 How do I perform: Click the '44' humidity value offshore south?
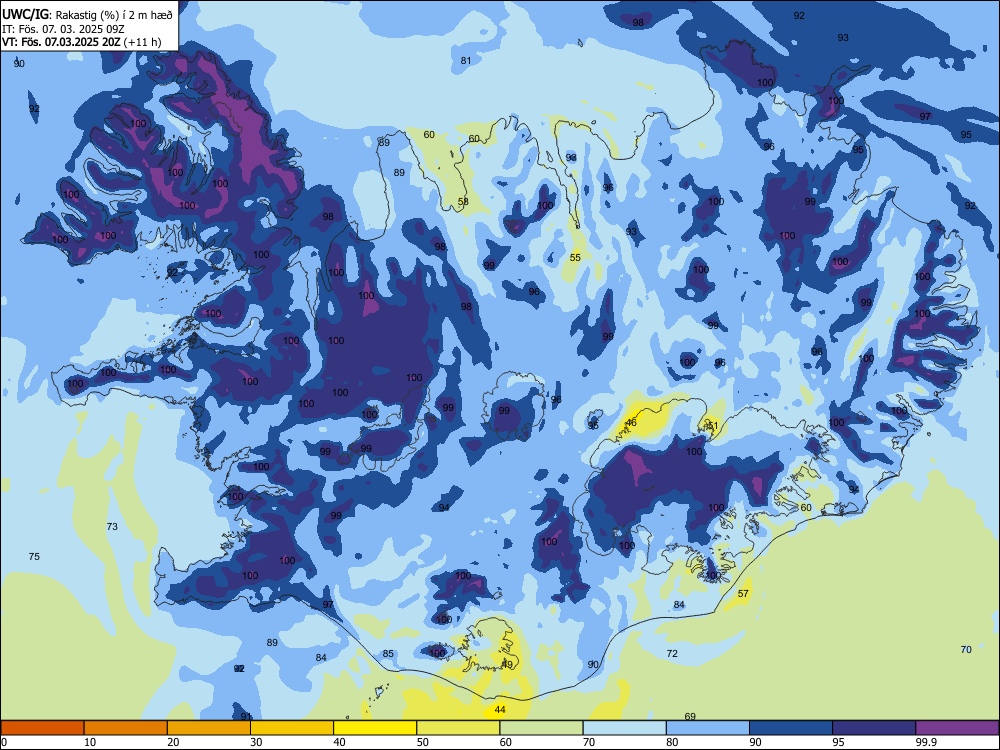click(x=500, y=709)
